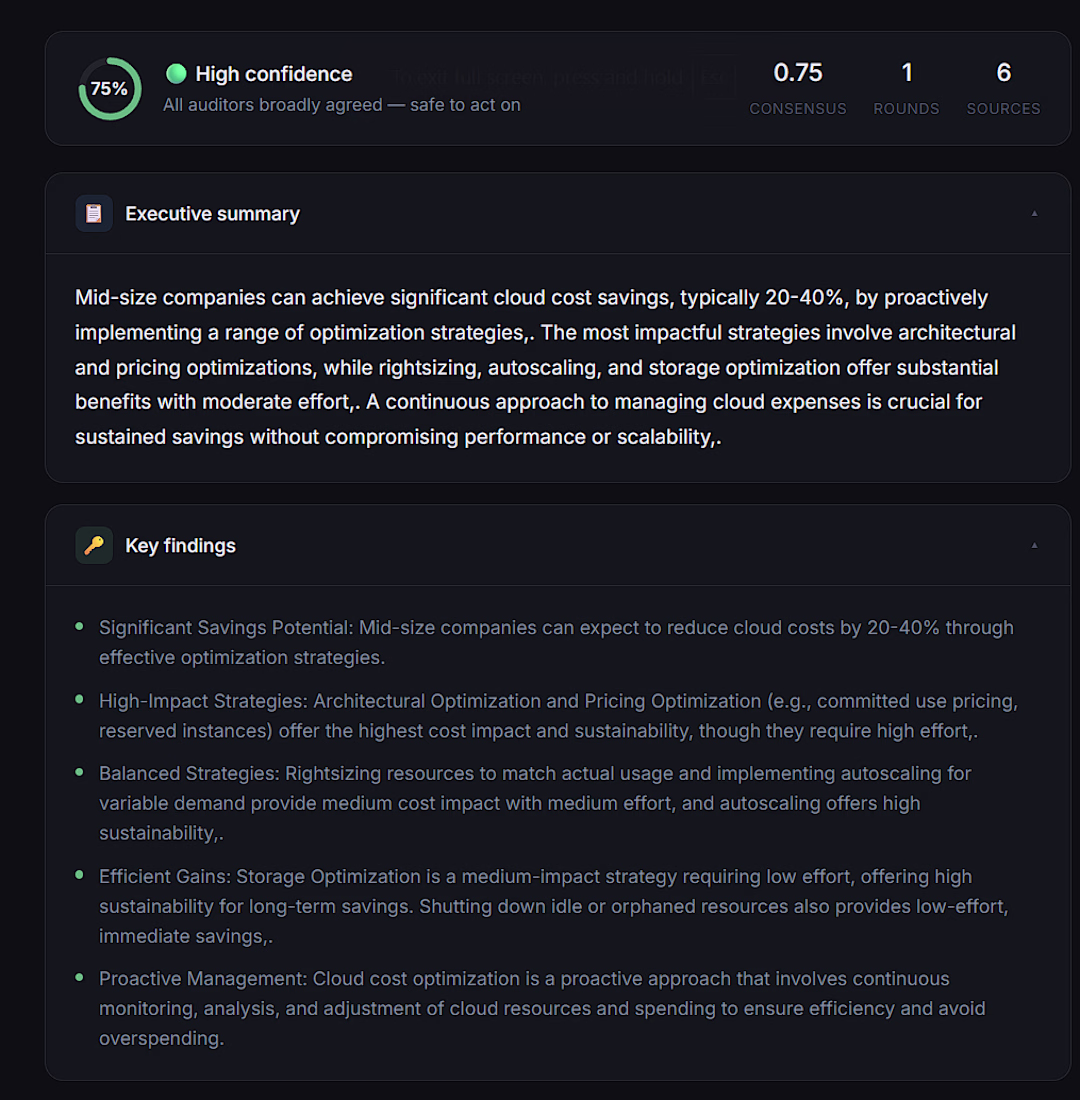Click the Key findings header title

click(180, 545)
